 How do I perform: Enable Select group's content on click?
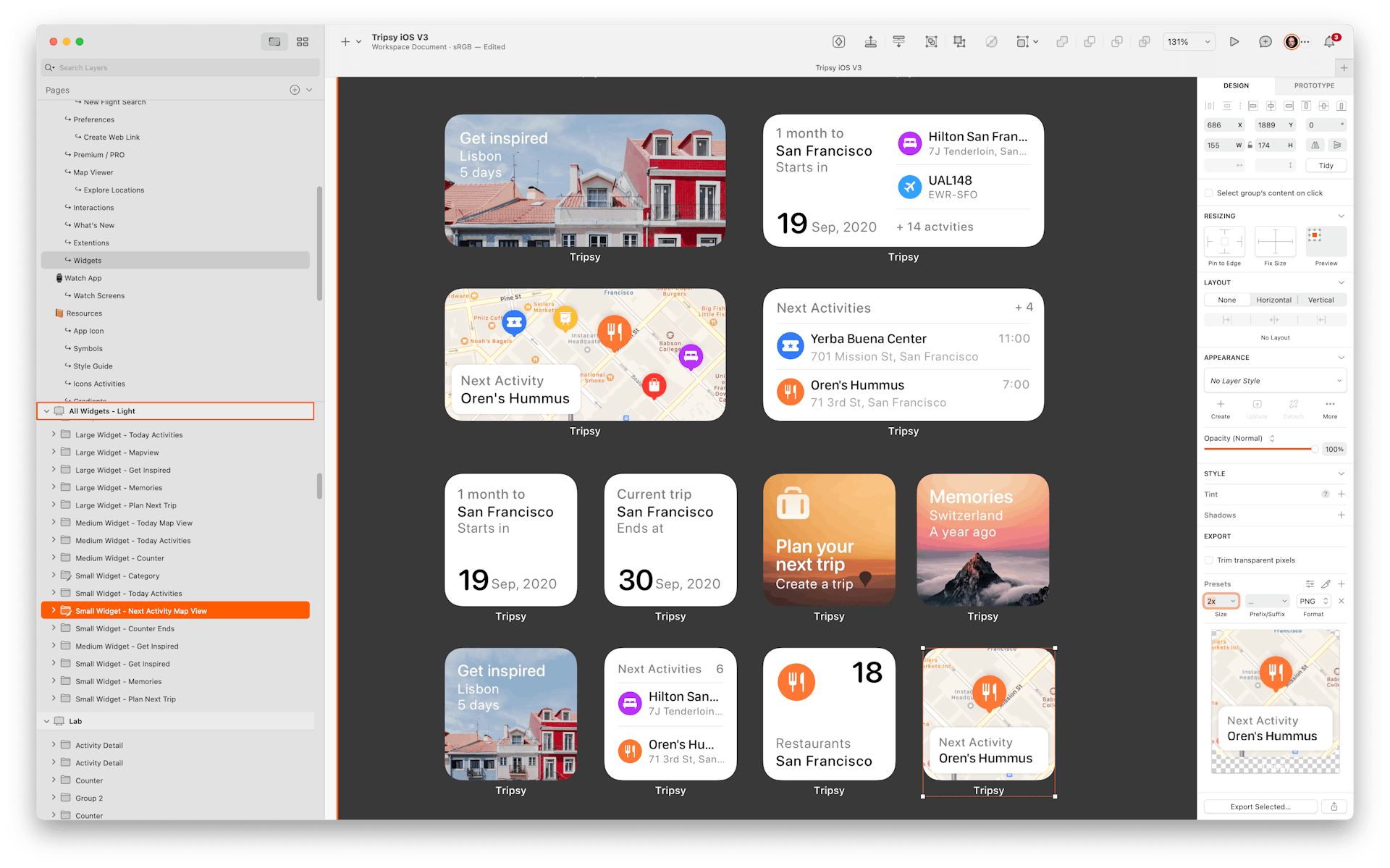tap(1208, 193)
